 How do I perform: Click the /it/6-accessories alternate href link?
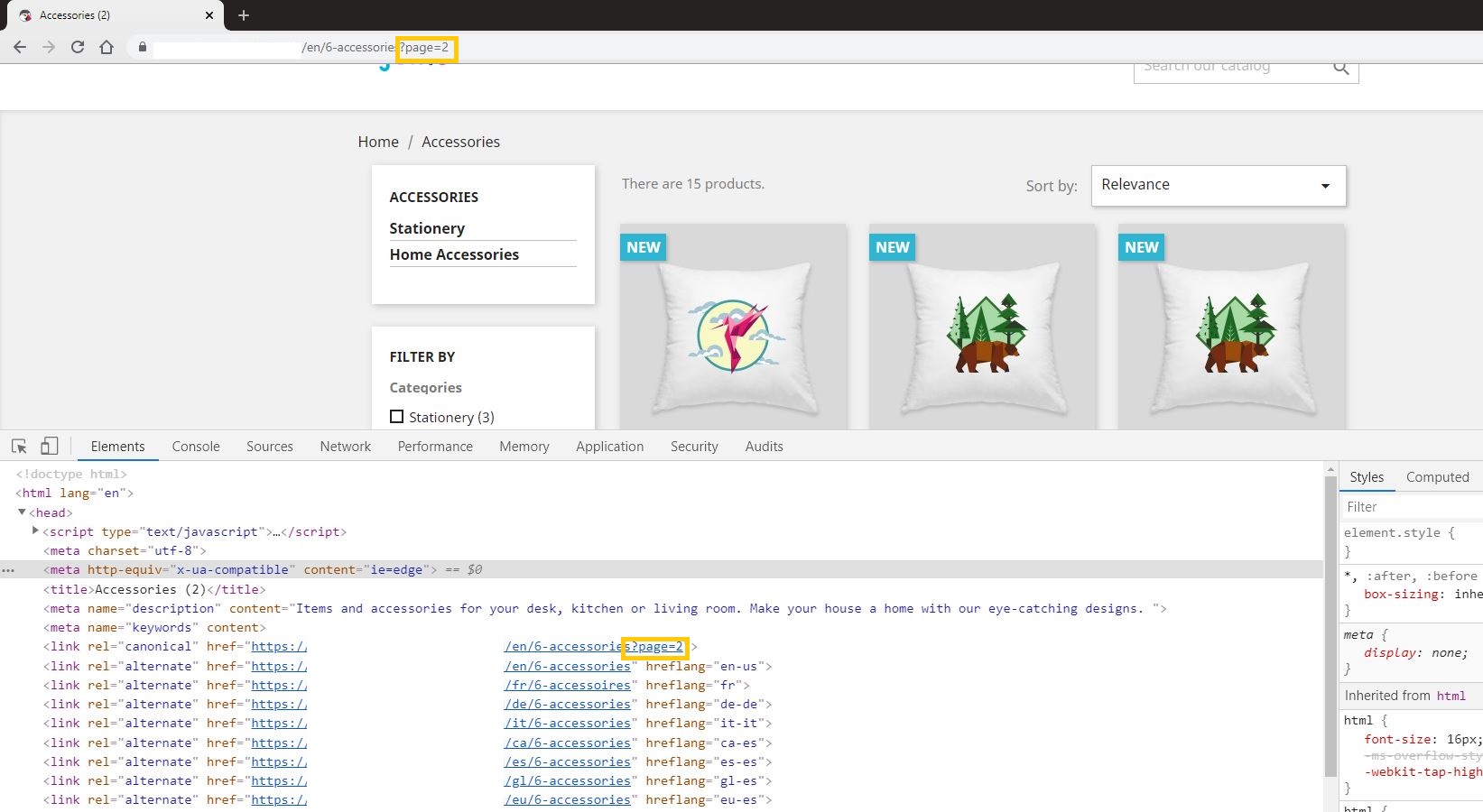click(567, 723)
